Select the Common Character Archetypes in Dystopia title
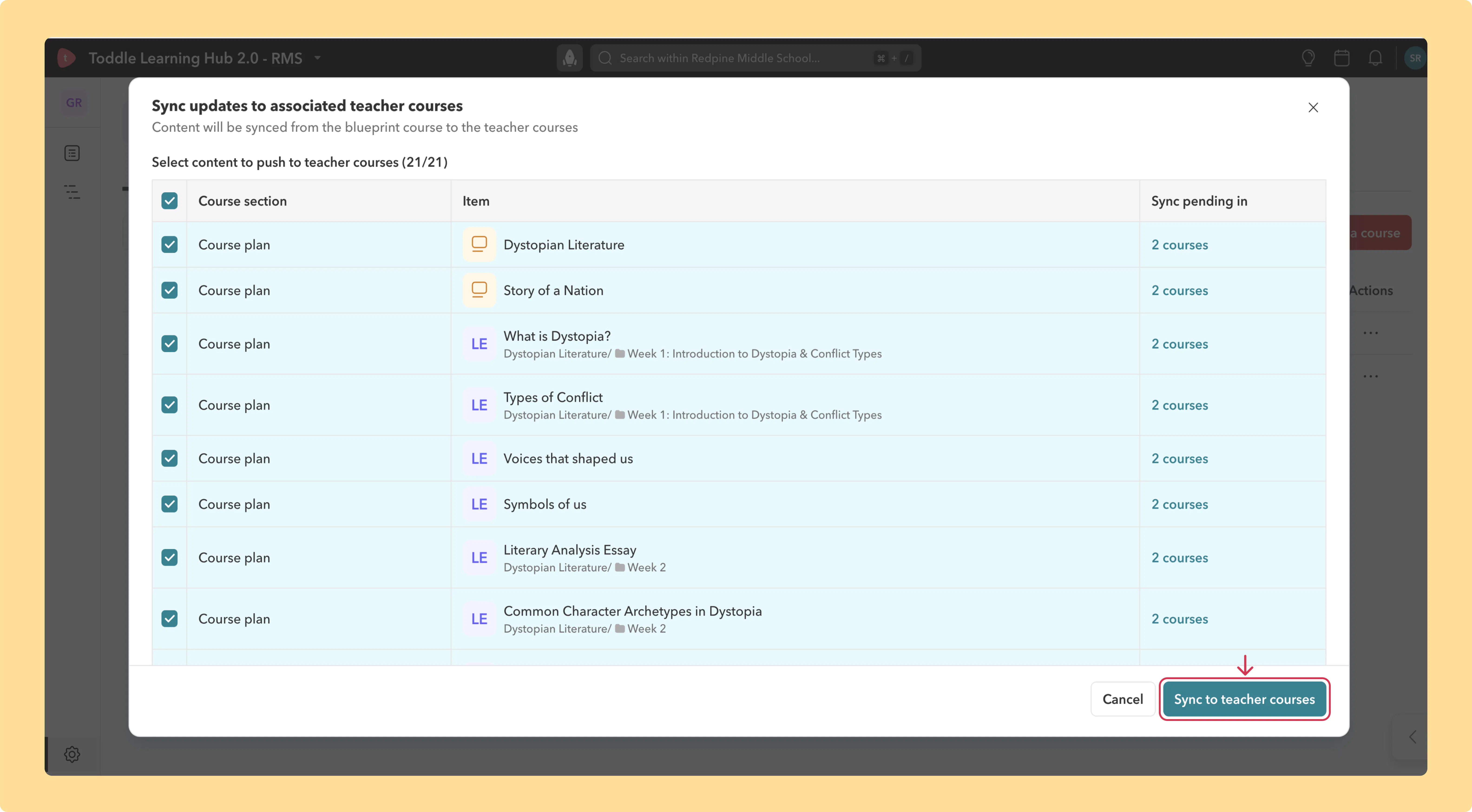Image resolution: width=1472 pixels, height=812 pixels. point(633,611)
